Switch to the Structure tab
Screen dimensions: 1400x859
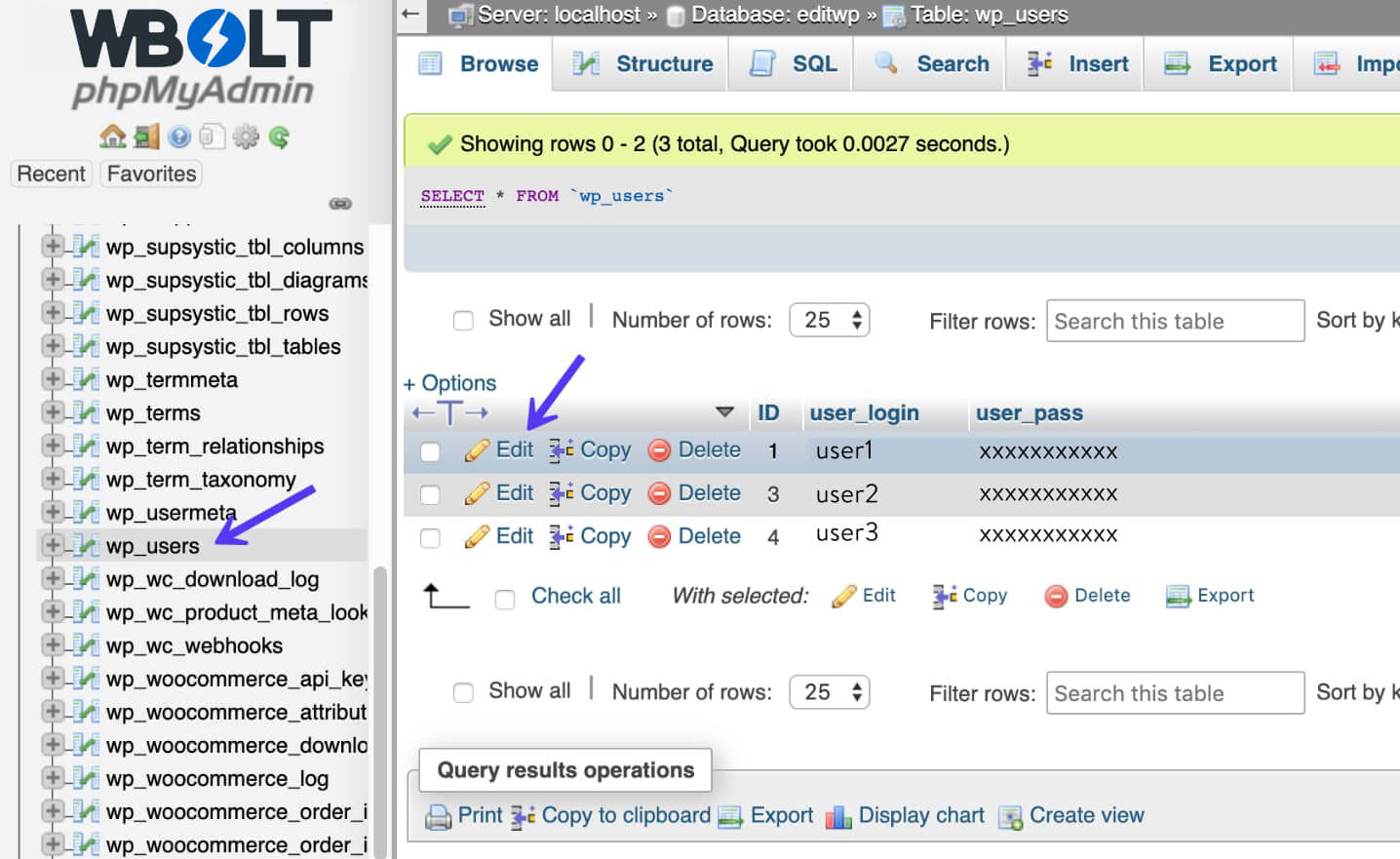(643, 64)
